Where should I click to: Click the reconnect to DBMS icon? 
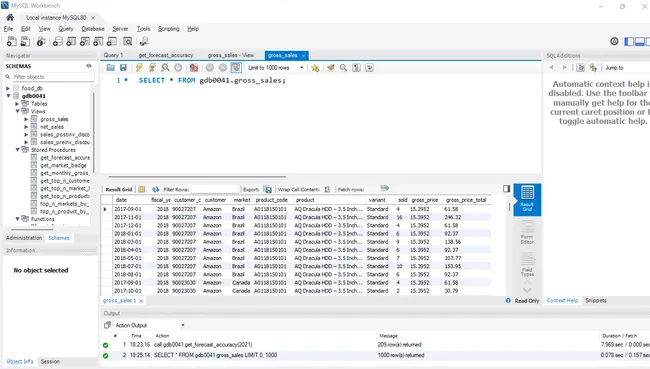(x=143, y=41)
